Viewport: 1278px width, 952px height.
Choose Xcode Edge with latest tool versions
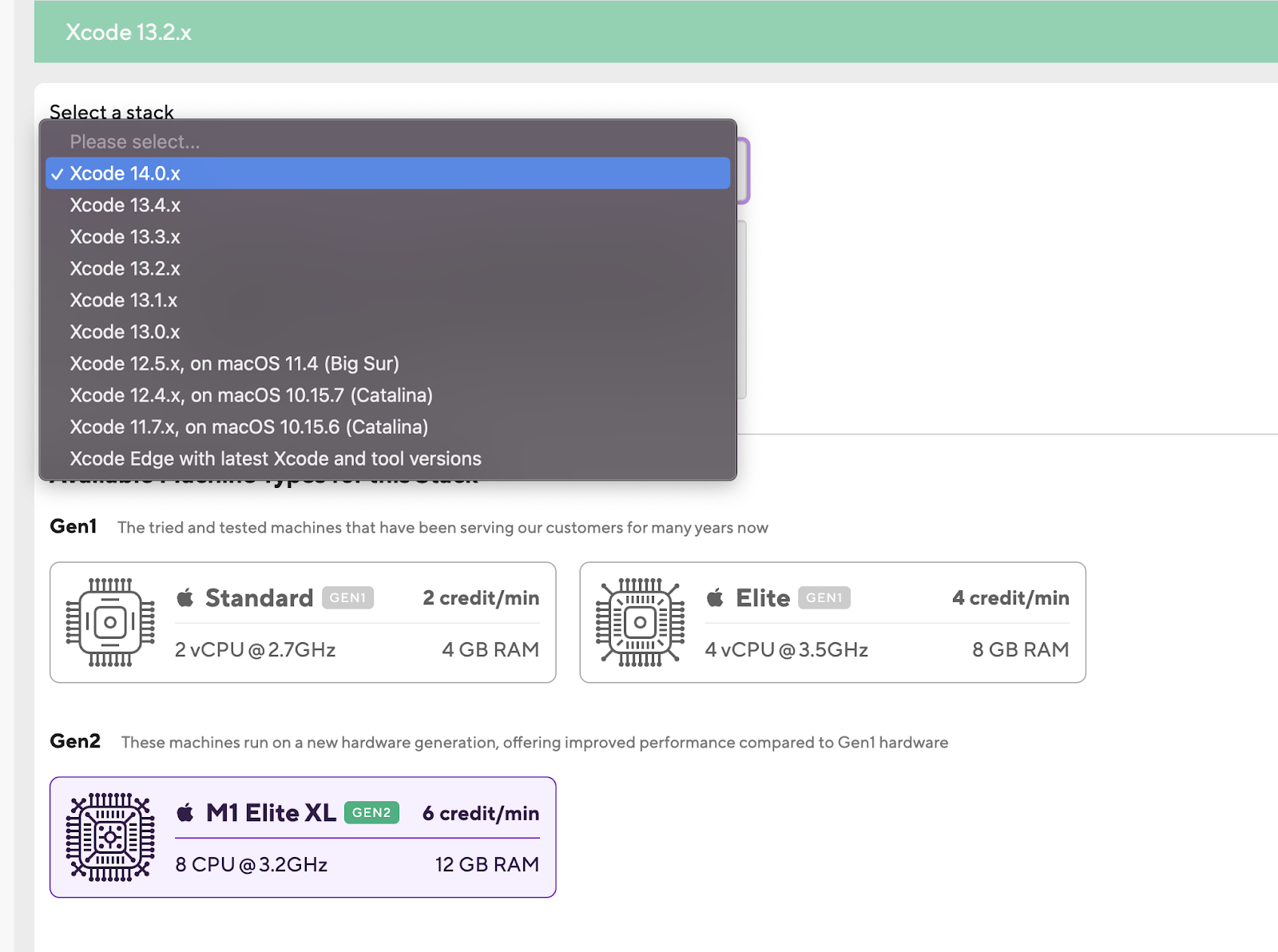388,458
